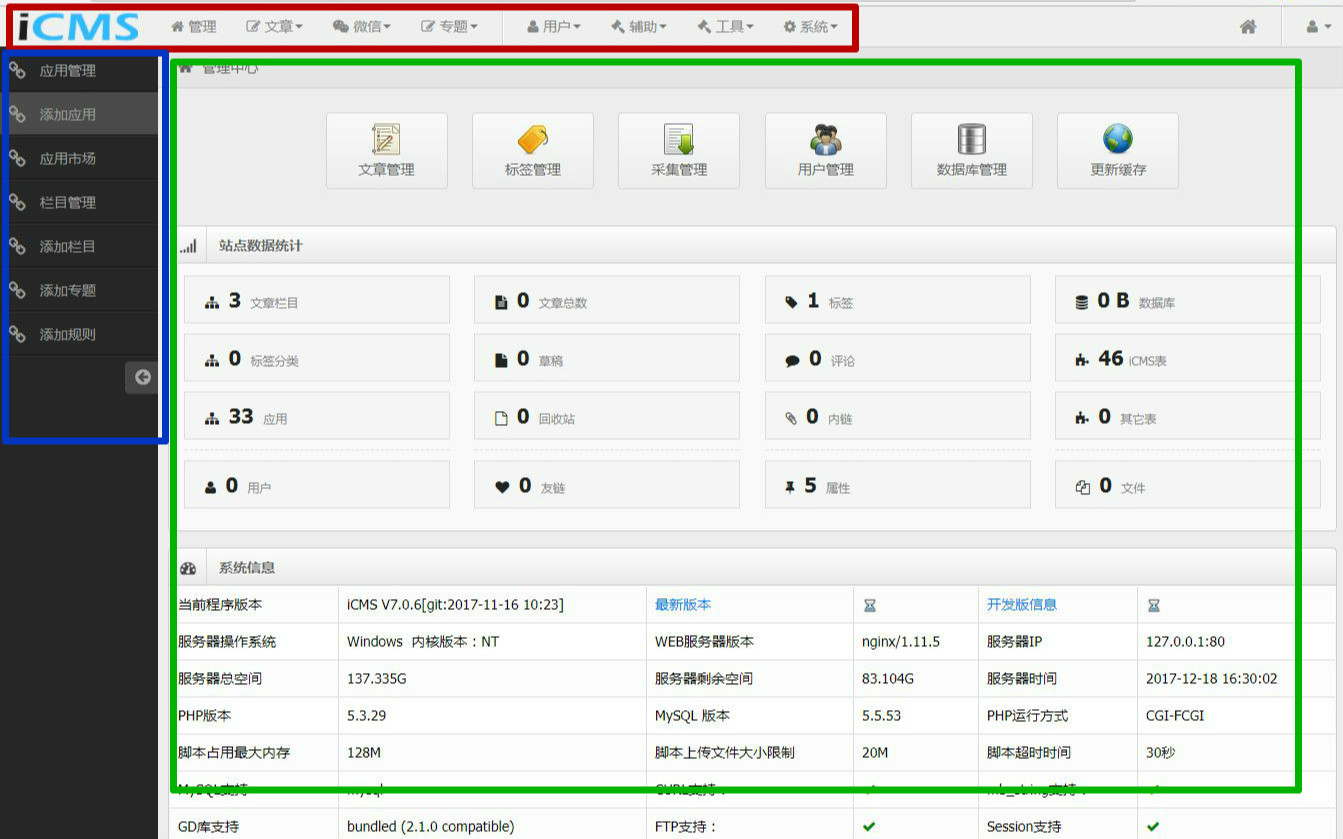Expand the 工具 dropdown menu
This screenshot has height=839, width=1343.
click(x=726, y=27)
